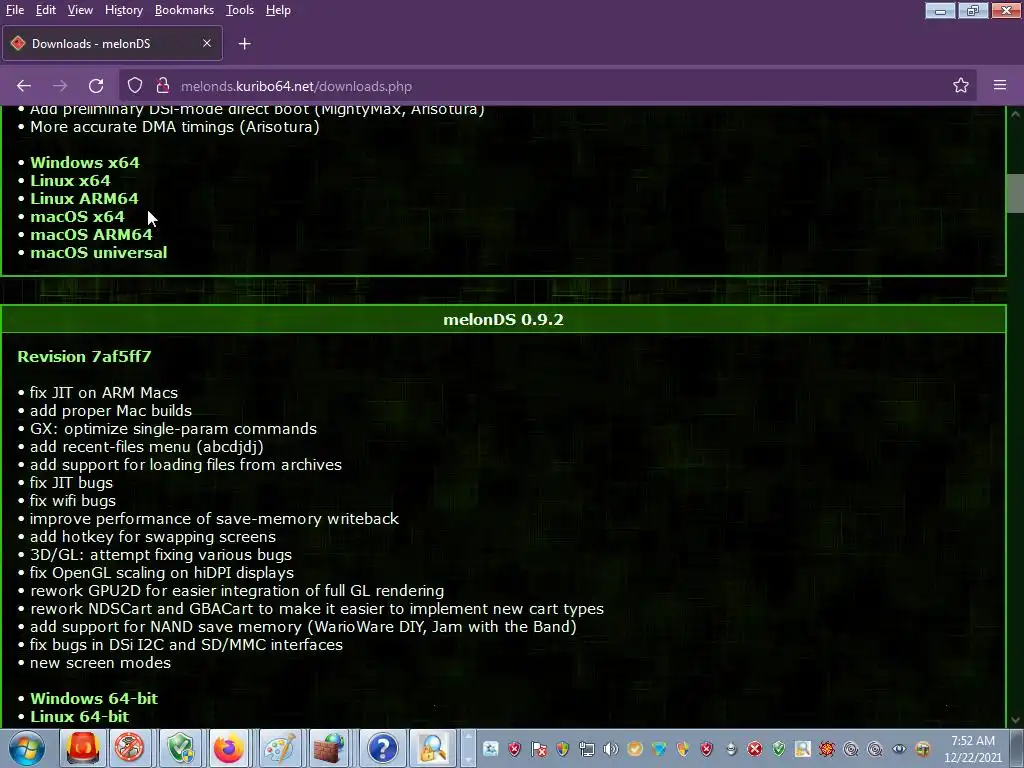Open the tracking protection shield icon
1024x768 pixels.
[135, 86]
